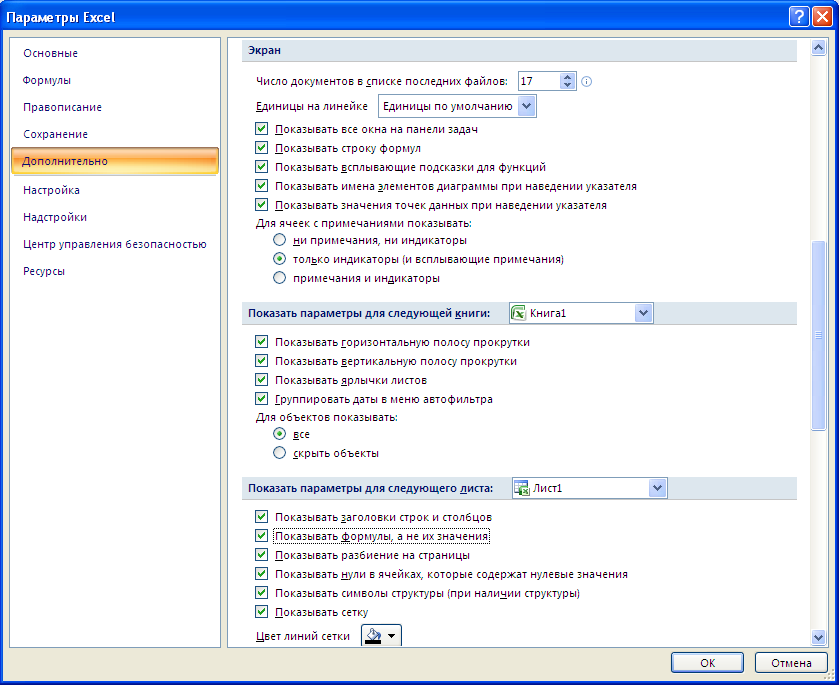Select все radio for objects

(279, 434)
